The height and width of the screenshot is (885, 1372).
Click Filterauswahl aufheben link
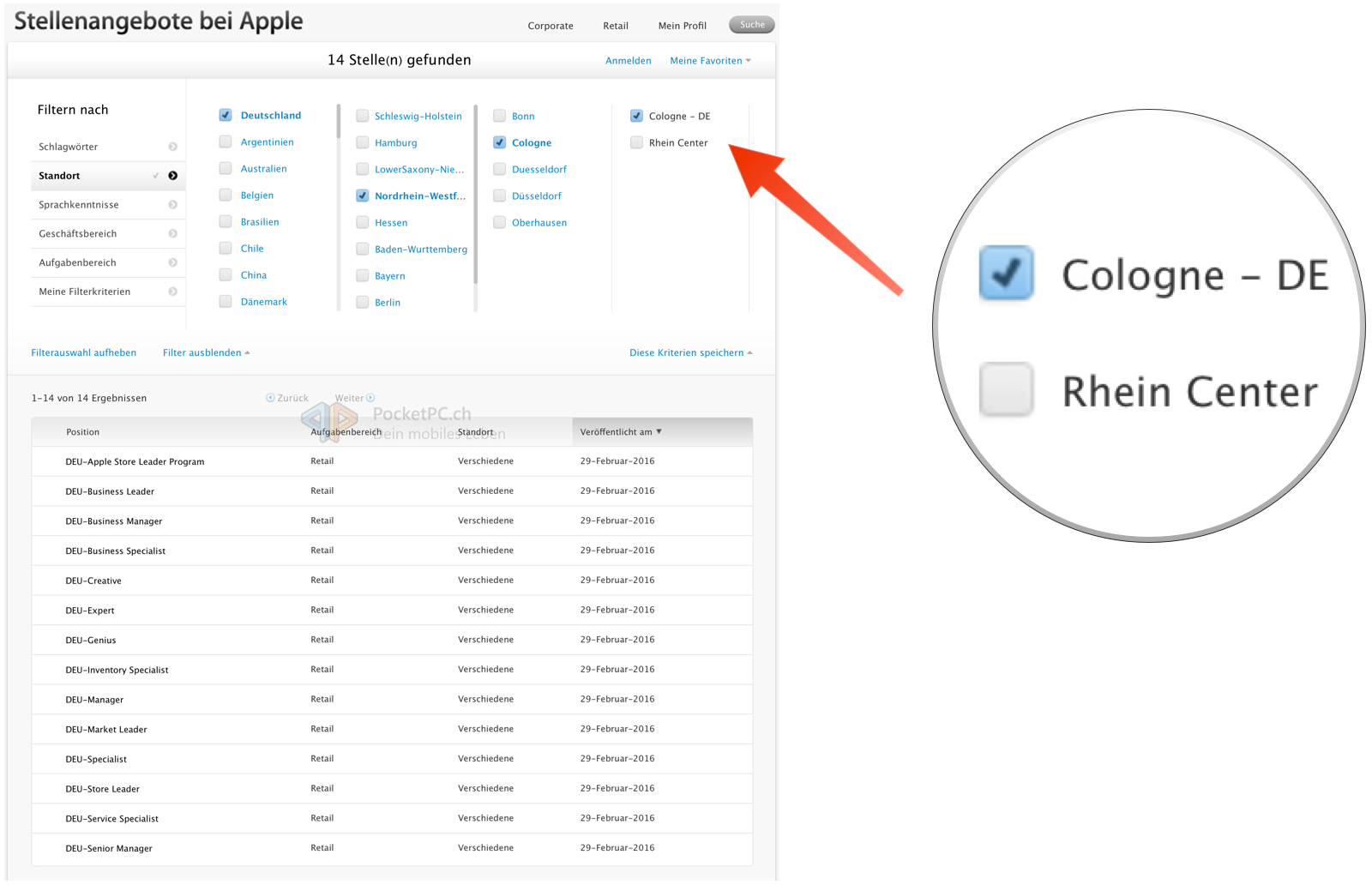tap(84, 352)
